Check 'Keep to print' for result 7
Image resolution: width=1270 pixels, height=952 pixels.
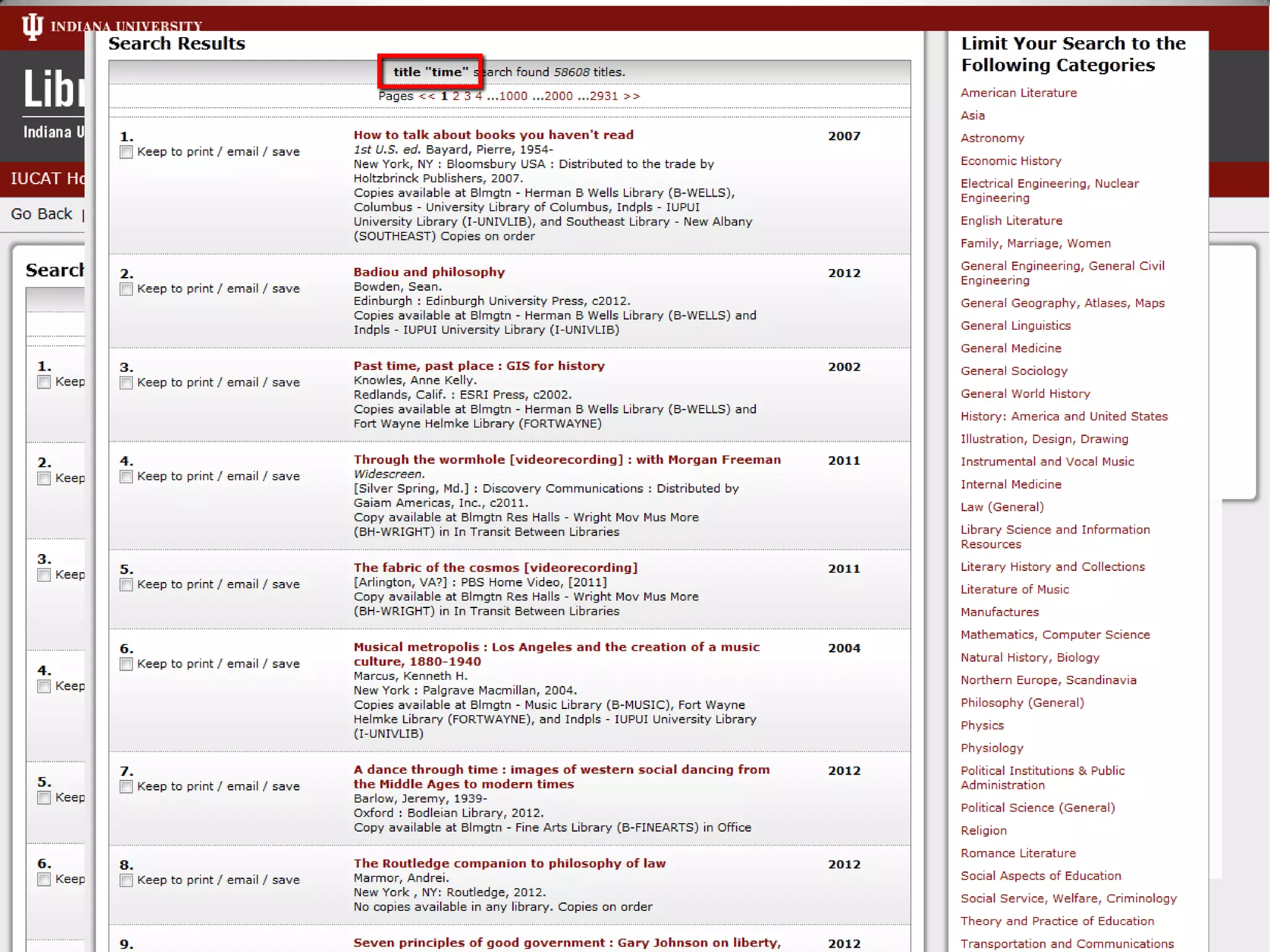126,787
